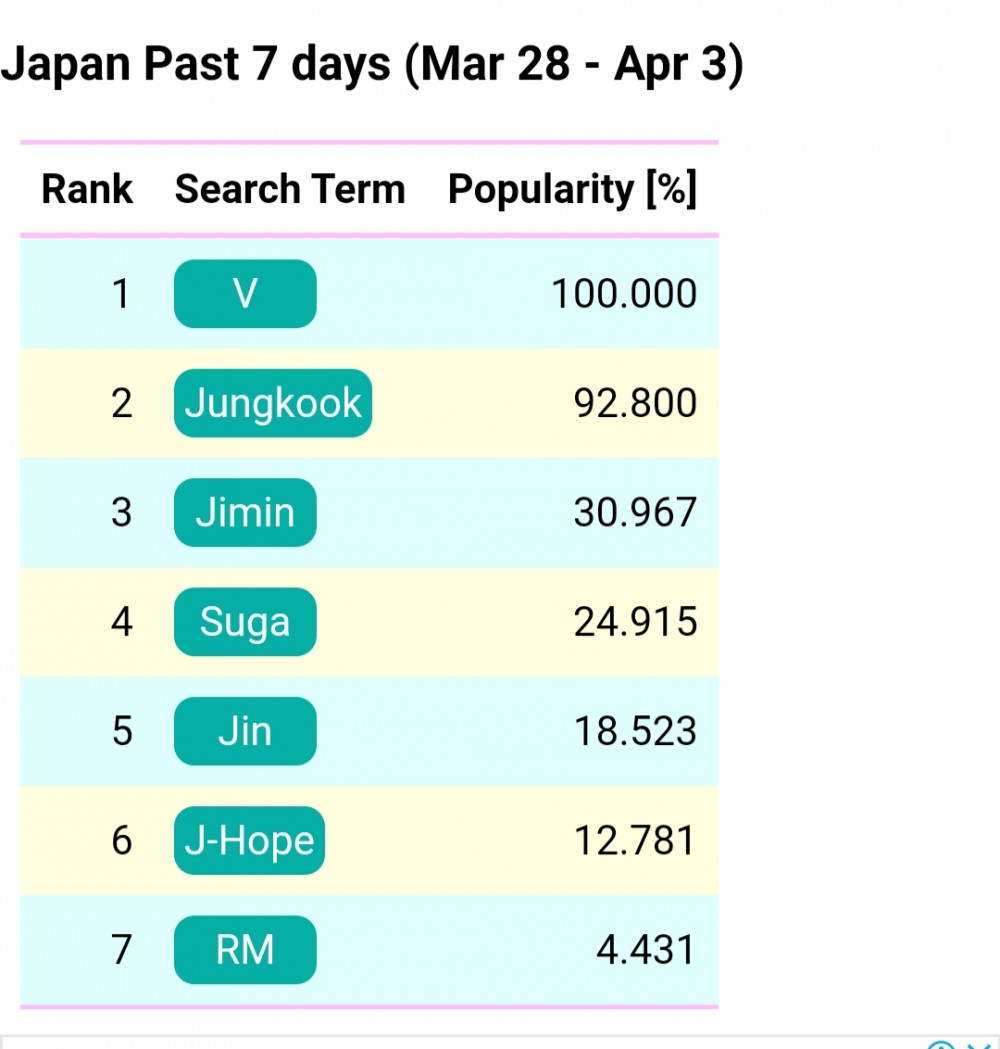Screen dimensions: 1000x1049
Task: Close the ad banner using the X icon
Action: pyautogui.click(x=978, y=1044)
